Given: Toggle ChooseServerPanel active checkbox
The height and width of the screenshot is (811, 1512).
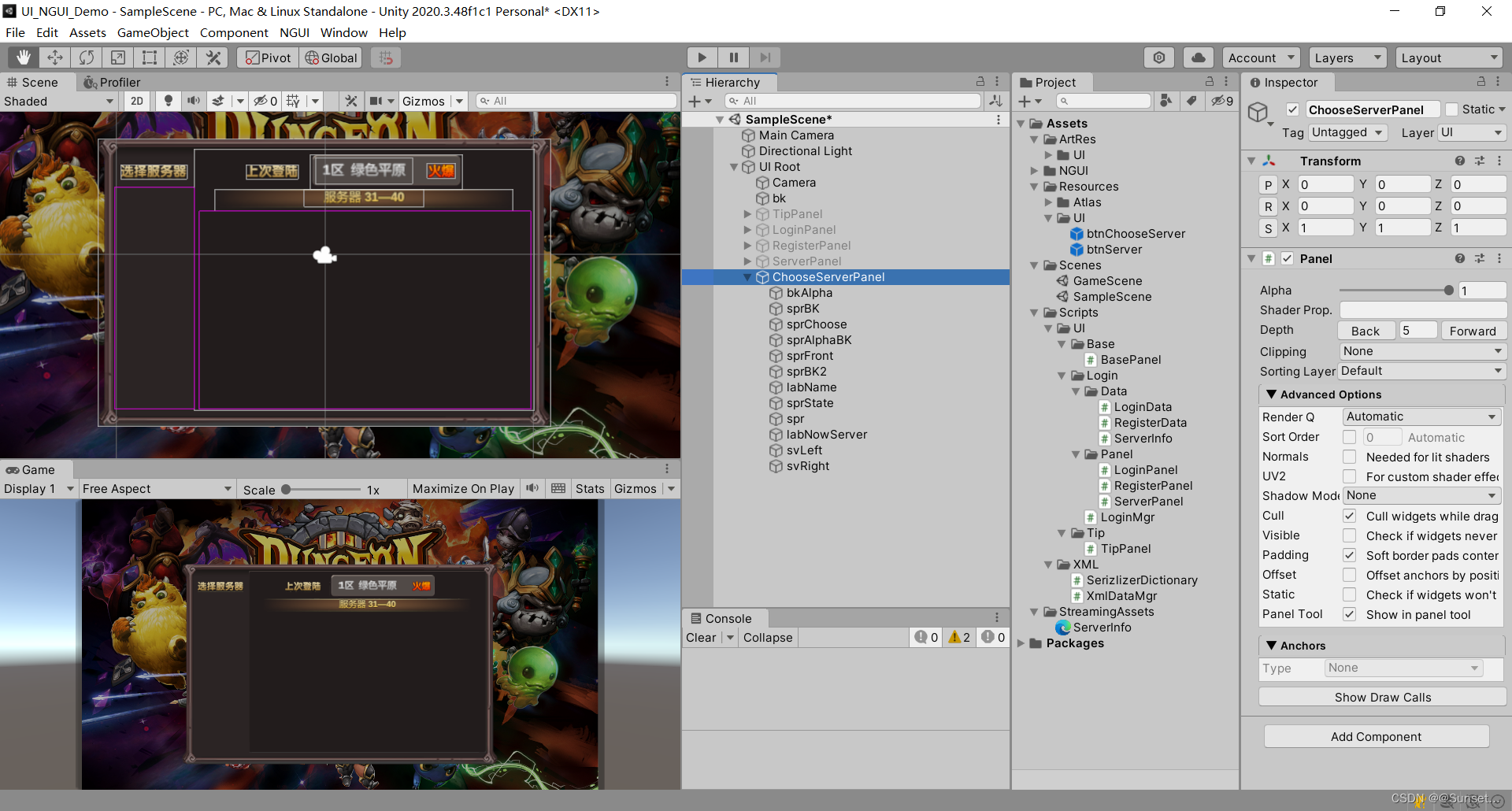Looking at the screenshot, I should [1292, 109].
